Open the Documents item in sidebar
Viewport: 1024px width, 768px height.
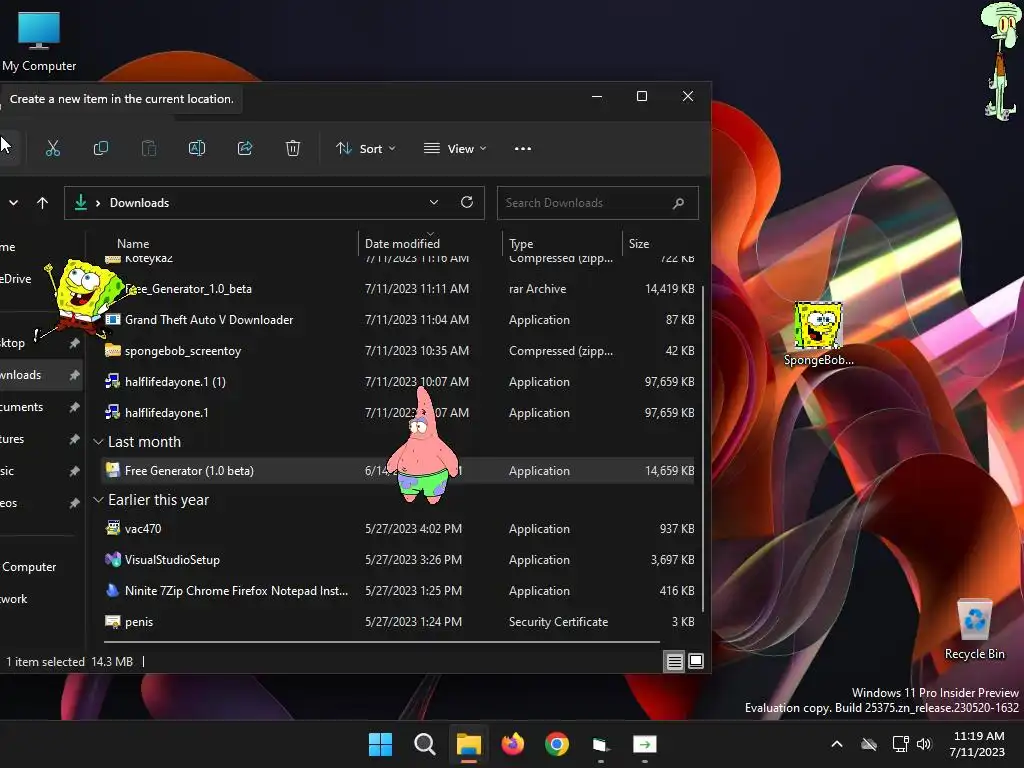pyautogui.click(x=40, y=407)
